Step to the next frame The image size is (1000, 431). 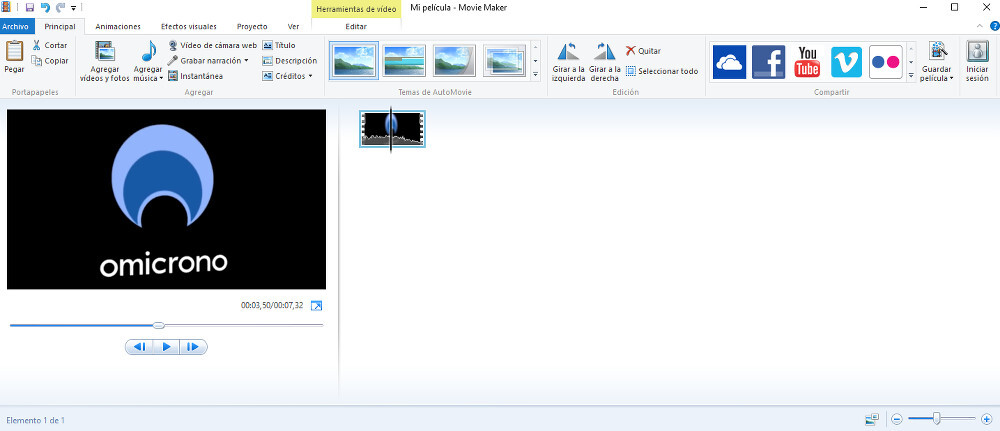pyautogui.click(x=193, y=347)
